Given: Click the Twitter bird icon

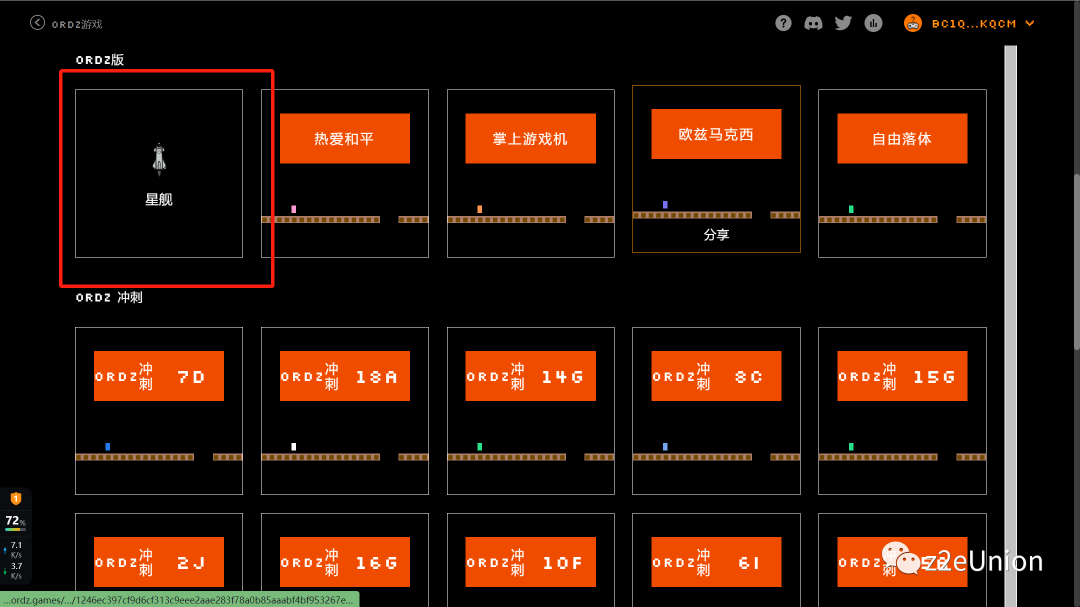Looking at the screenshot, I should (843, 22).
